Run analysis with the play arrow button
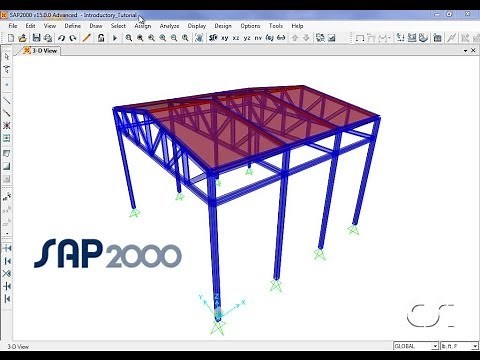 coord(115,38)
